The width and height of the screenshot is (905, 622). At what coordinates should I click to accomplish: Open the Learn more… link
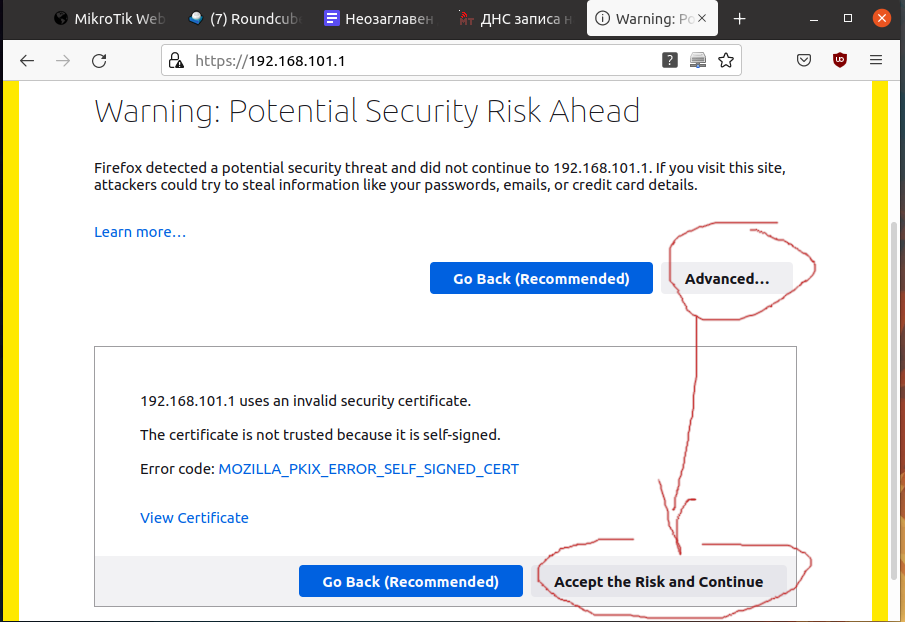(140, 232)
